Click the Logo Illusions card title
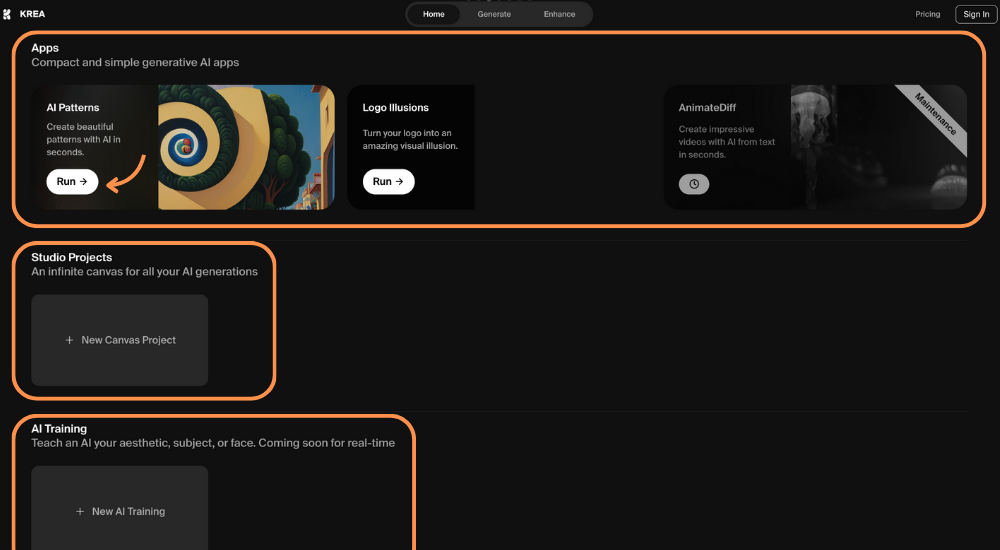 (395, 107)
